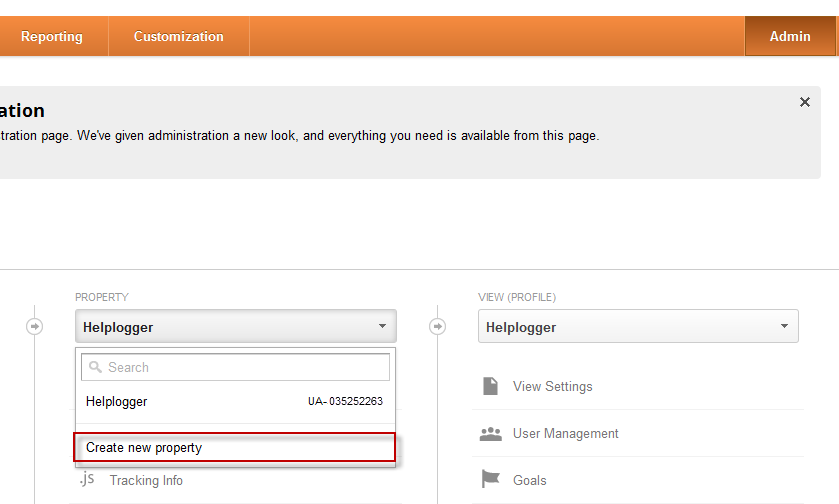Click the arrow circle beside the Property column

(35, 326)
